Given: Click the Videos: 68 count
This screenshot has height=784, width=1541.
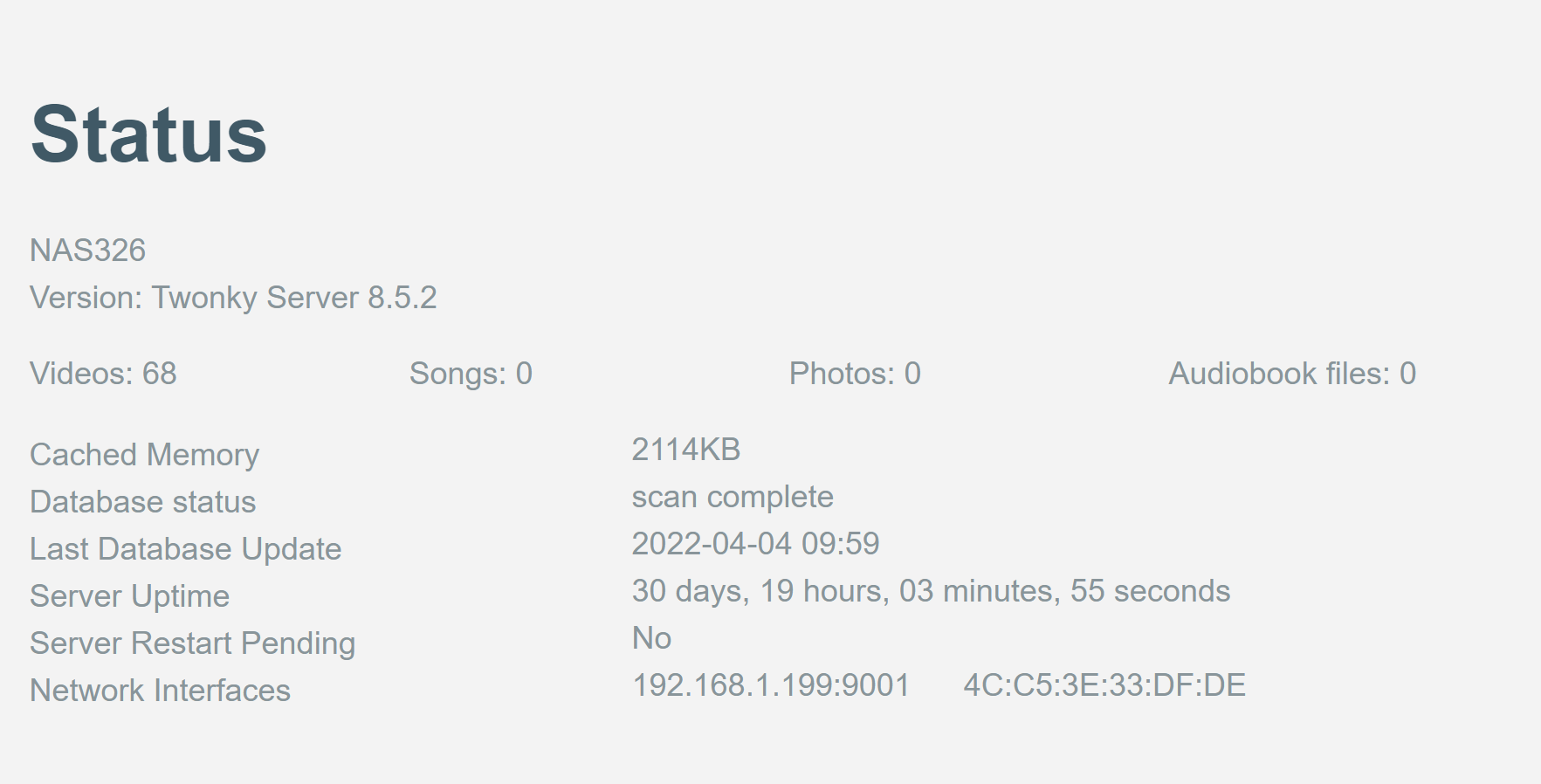Looking at the screenshot, I should [103, 374].
